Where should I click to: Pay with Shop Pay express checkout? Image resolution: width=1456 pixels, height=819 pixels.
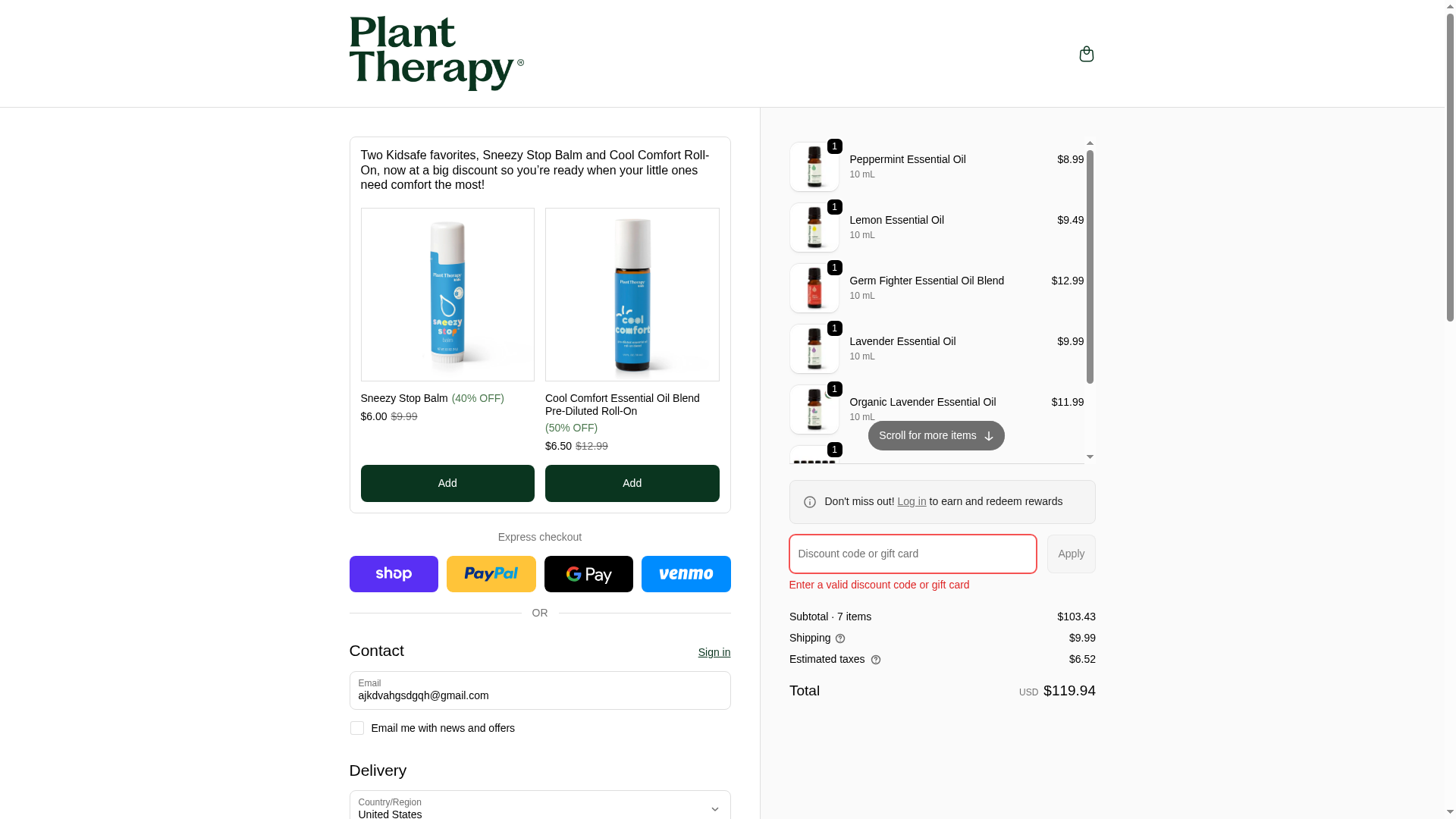(x=394, y=574)
